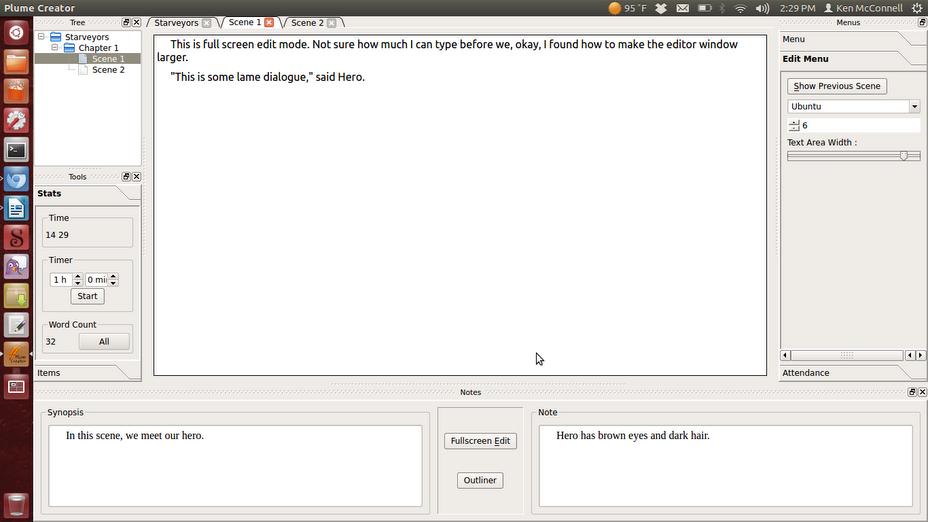The image size is (928, 522).
Task: Open Dropbox indicator in top panel
Action: [x=661, y=8]
